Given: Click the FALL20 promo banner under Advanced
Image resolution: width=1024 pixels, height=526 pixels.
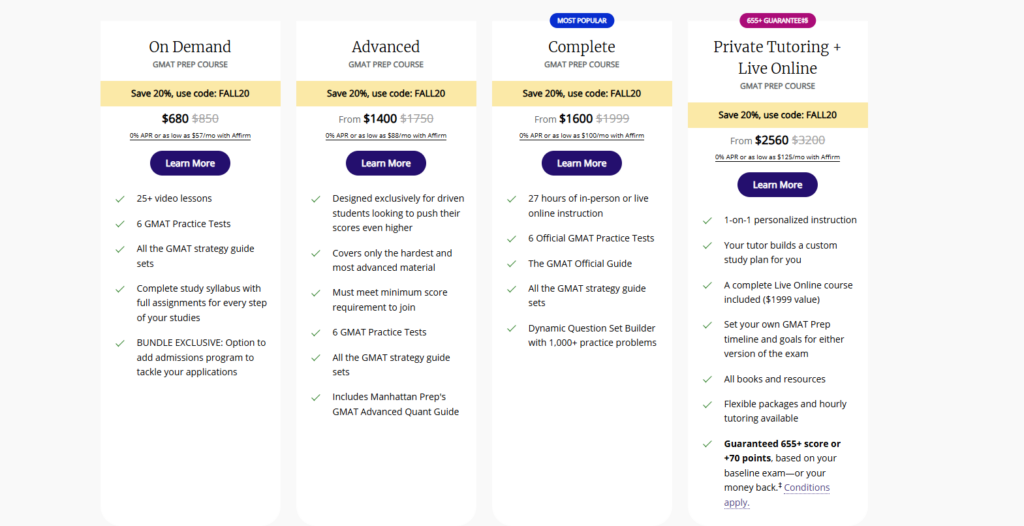Looking at the screenshot, I should point(386,93).
